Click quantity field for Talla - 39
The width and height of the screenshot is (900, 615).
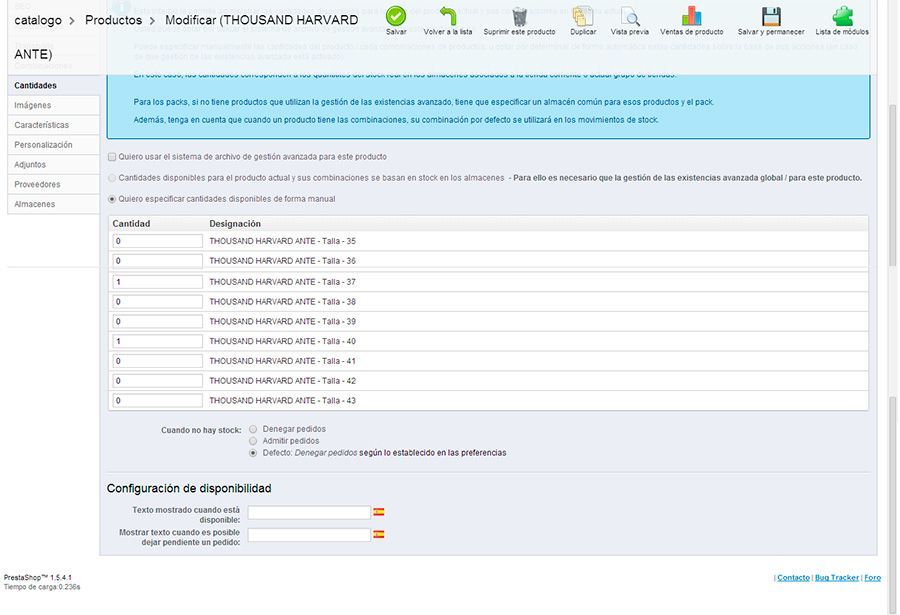(157, 322)
